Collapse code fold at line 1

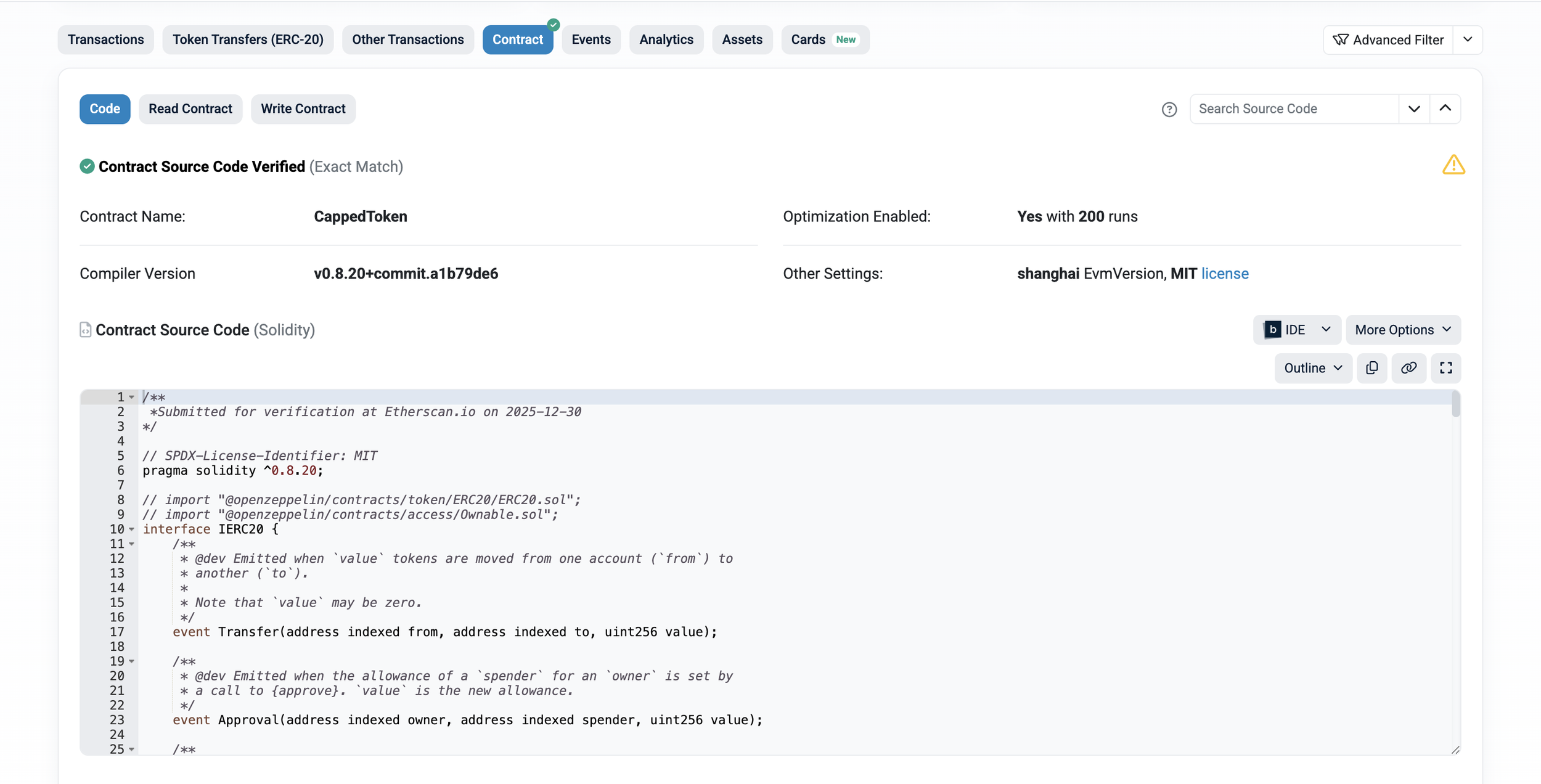132,398
